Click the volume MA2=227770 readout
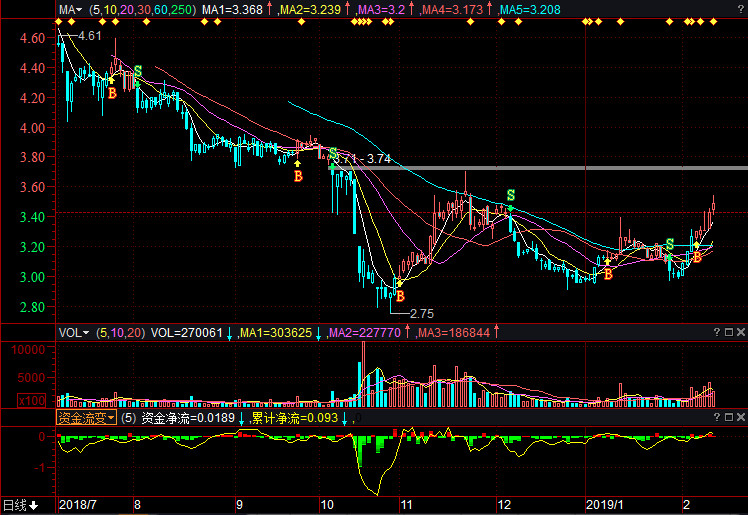 [365, 333]
